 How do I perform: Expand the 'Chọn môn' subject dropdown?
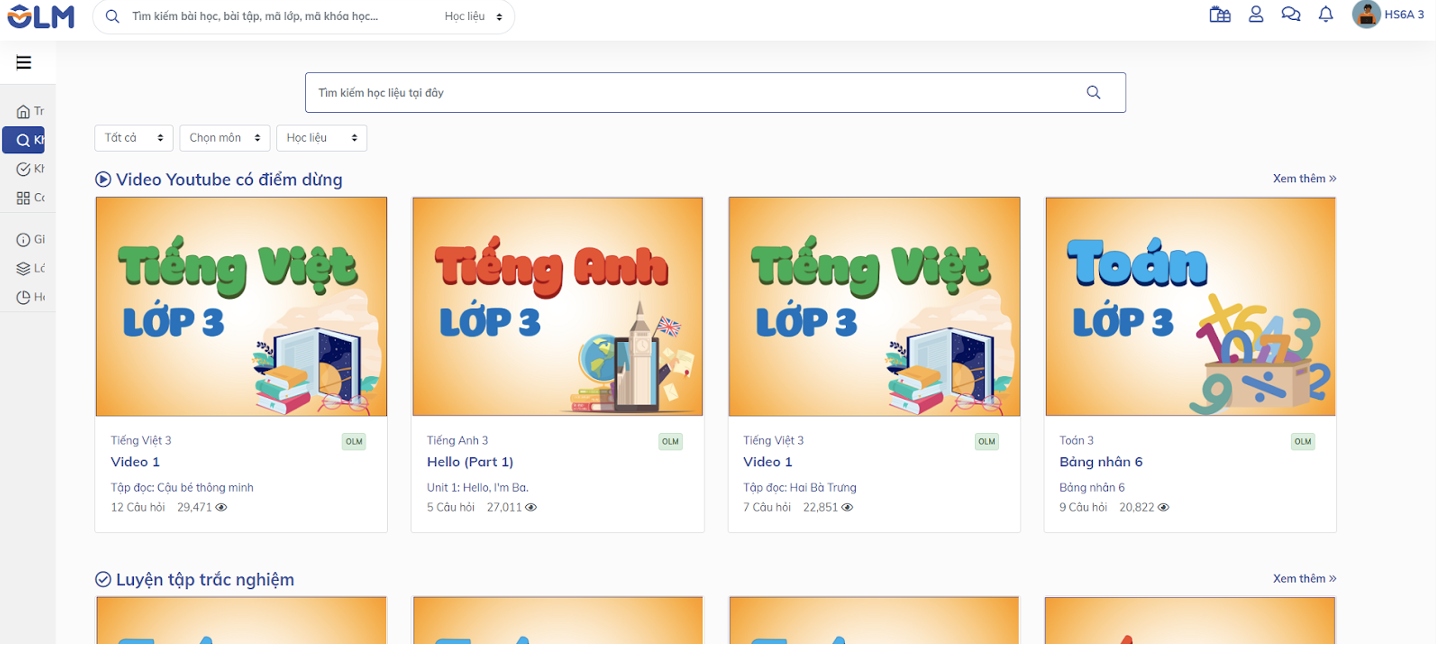tap(225, 138)
